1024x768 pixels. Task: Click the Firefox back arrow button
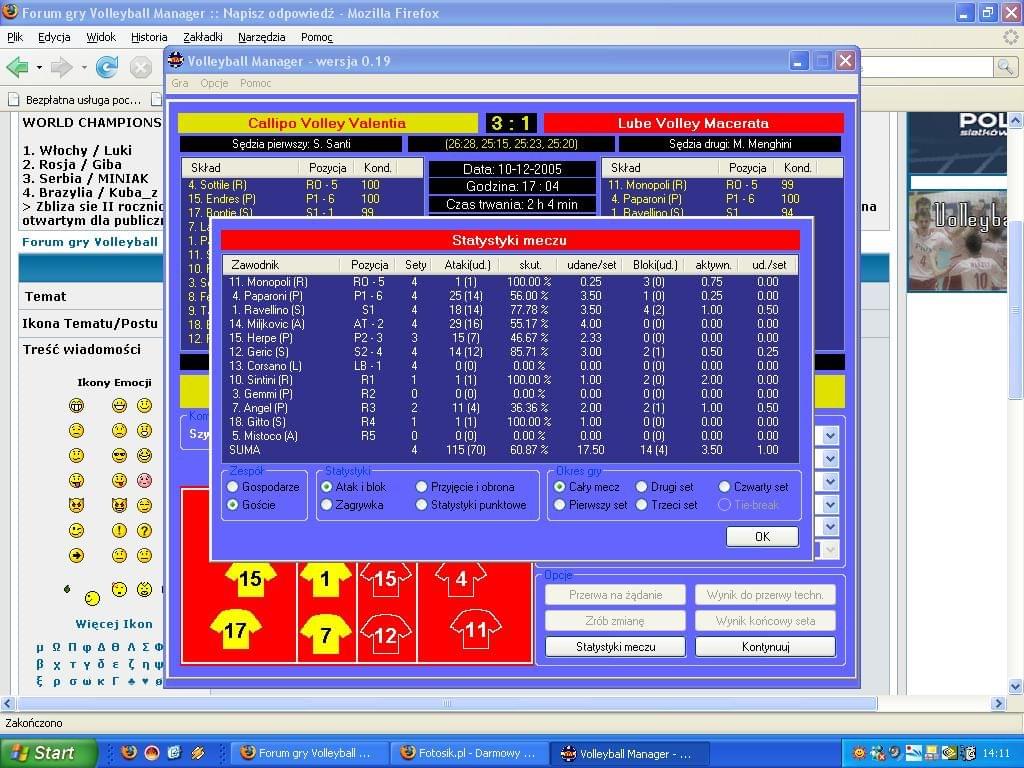pyautogui.click(x=17, y=67)
